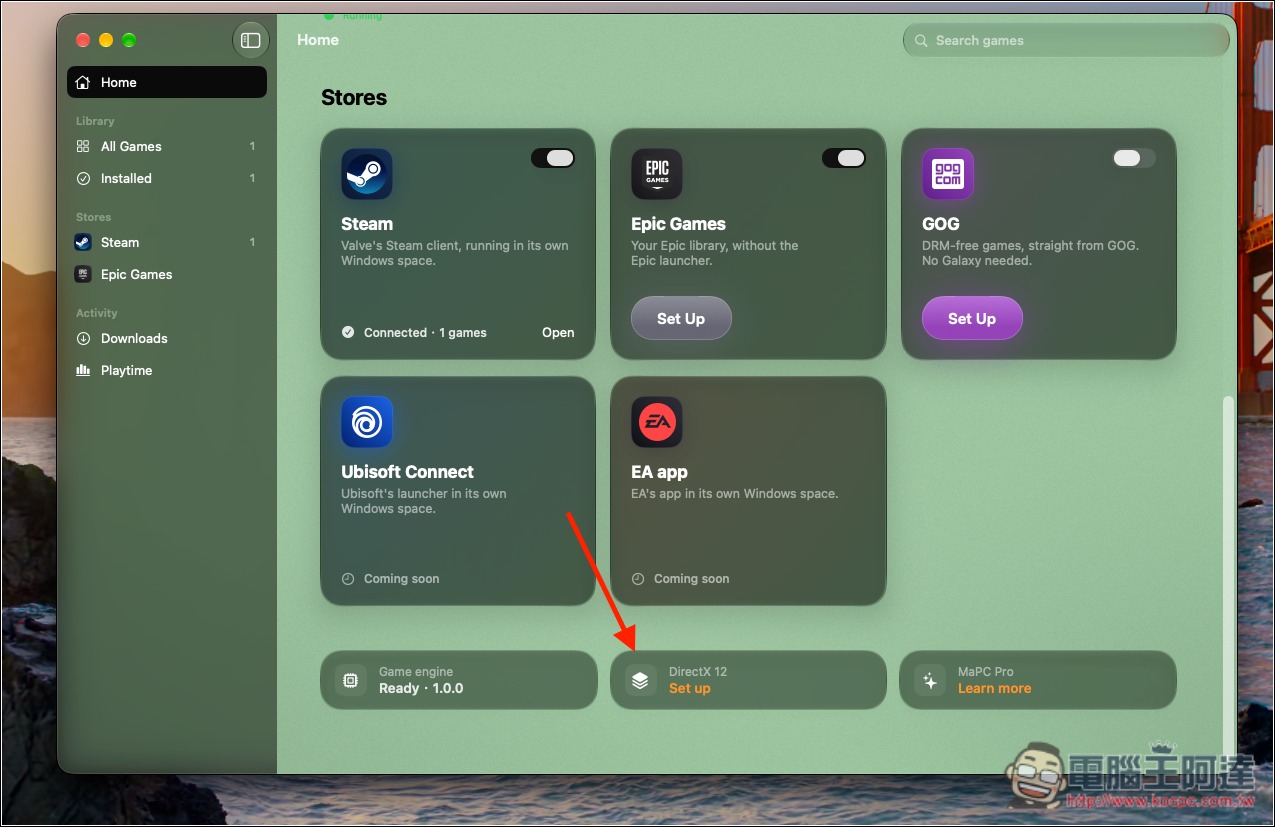Click the GOG card title
1275x827 pixels.
click(x=941, y=224)
